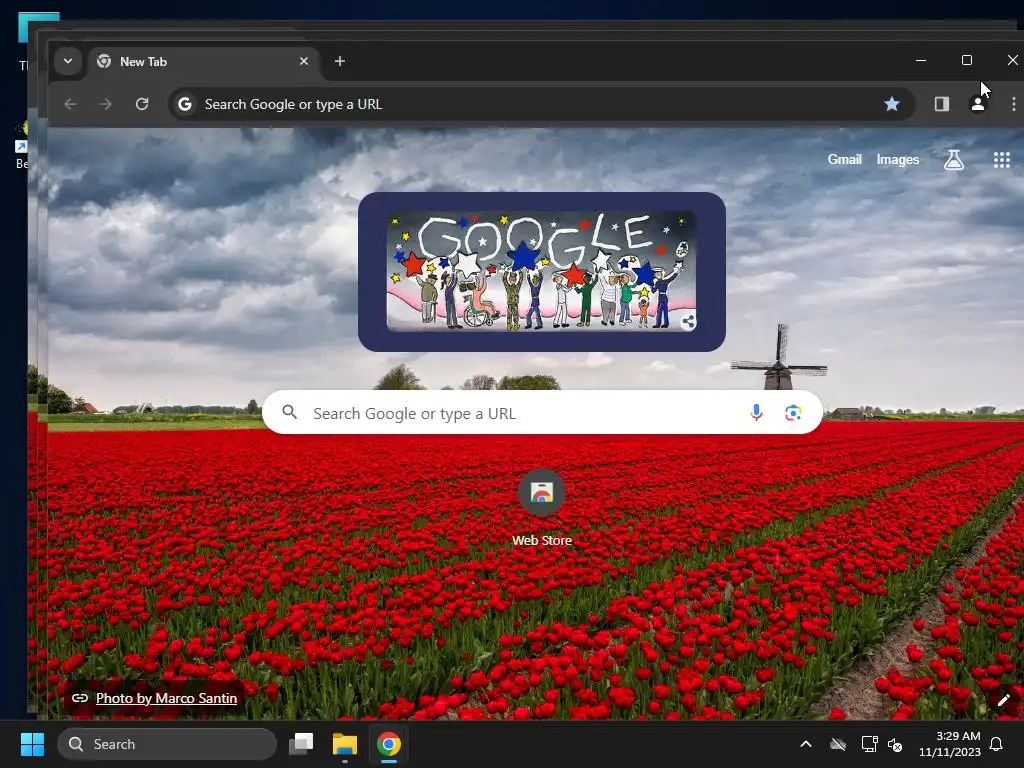Open the tab search dropdown arrow
The width and height of the screenshot is (1024, 768).
[x=68, y=61]
